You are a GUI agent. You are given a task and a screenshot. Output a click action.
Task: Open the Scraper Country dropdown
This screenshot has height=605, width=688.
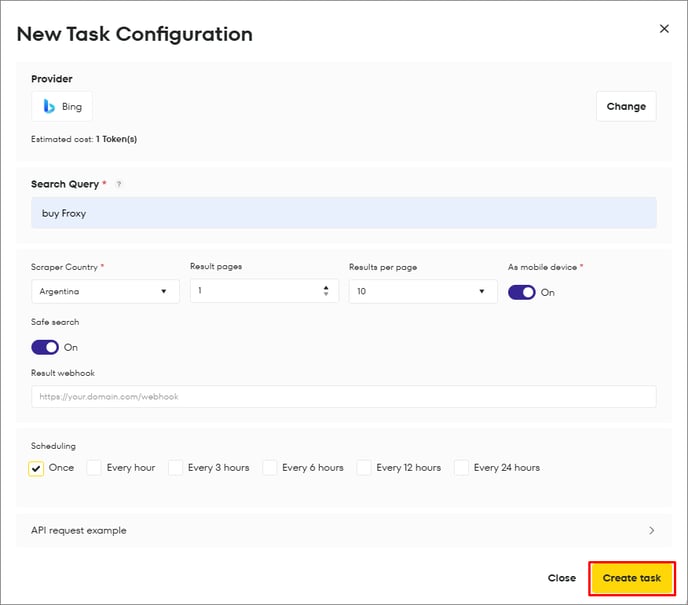[105, 291]
